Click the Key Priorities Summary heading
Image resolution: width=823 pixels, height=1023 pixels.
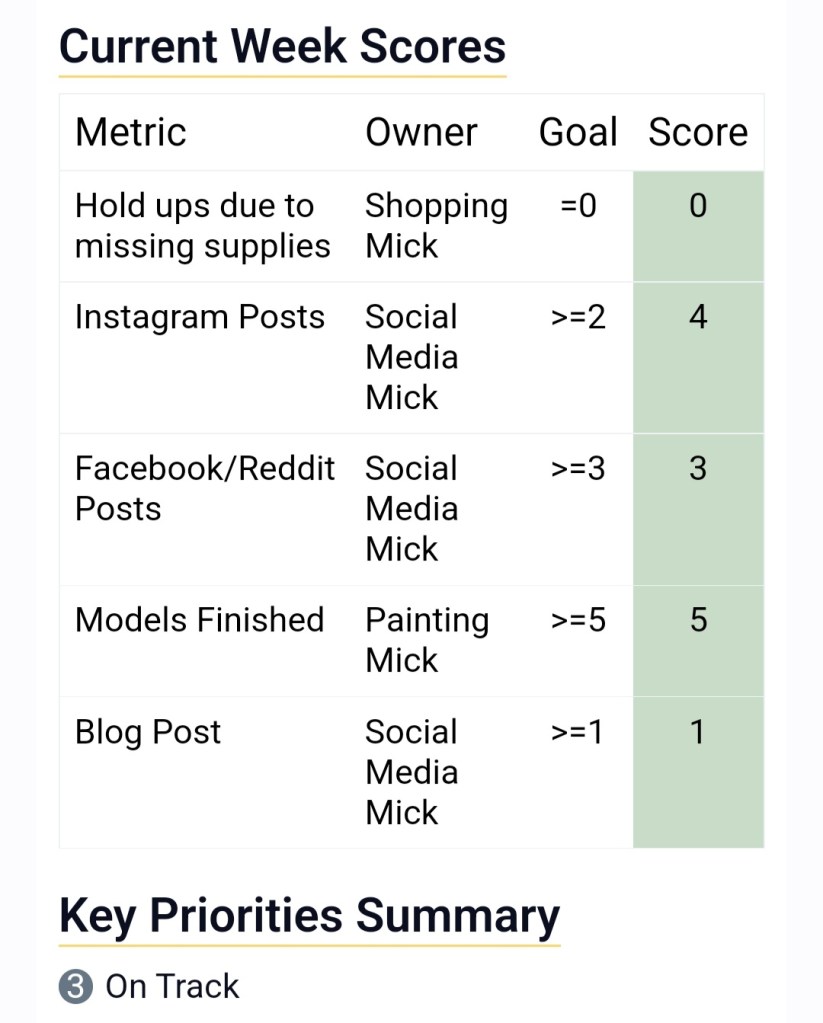(x=309, y=915)
